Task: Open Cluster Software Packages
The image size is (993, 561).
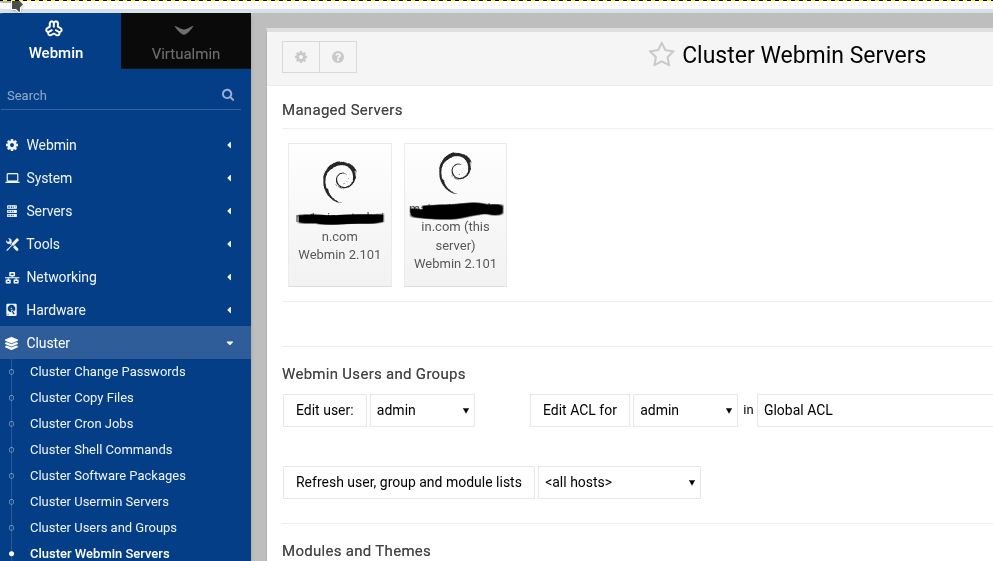Action: [x=108, y=476]
